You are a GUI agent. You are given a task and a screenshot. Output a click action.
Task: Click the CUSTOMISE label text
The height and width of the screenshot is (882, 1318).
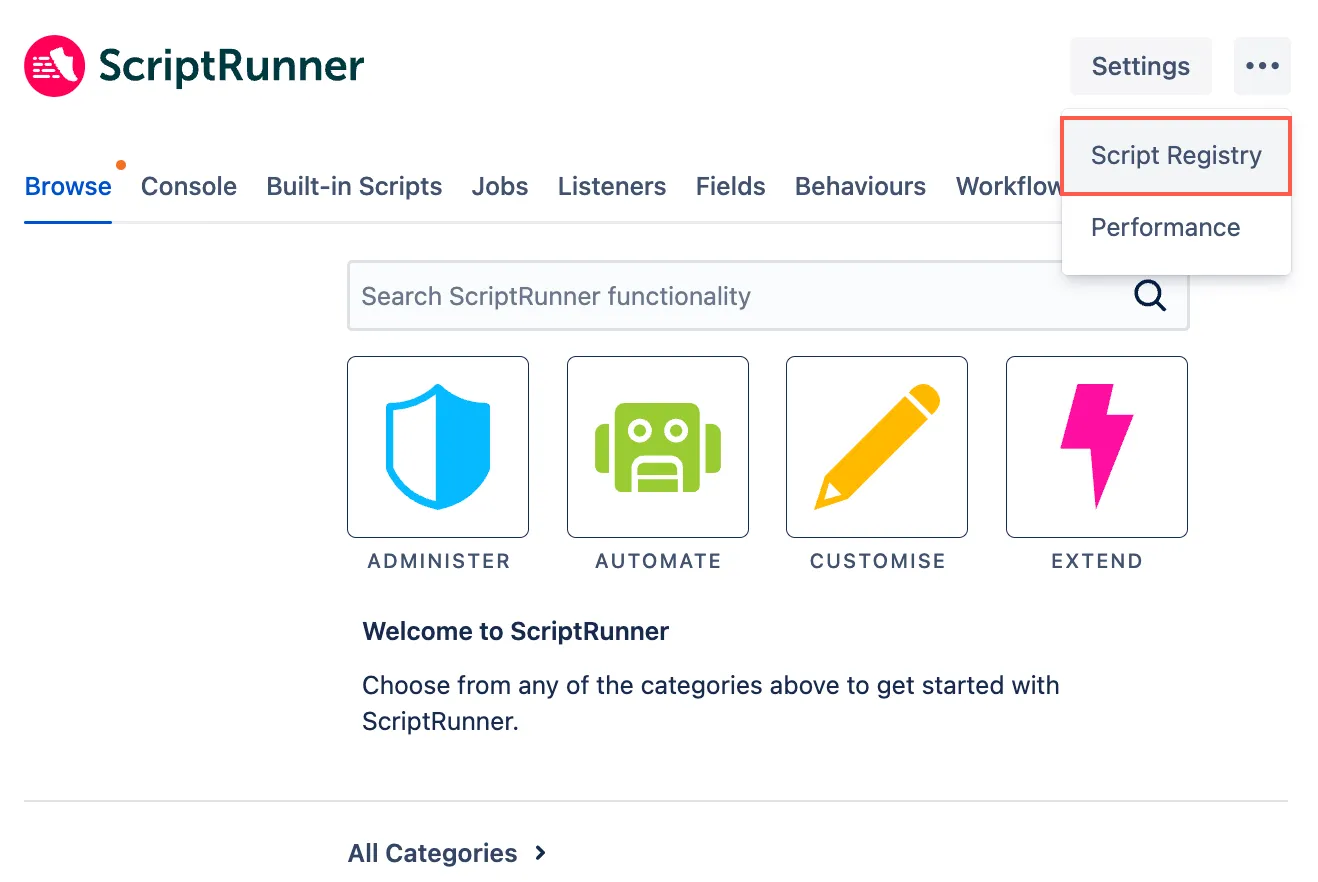coord(878,561)
